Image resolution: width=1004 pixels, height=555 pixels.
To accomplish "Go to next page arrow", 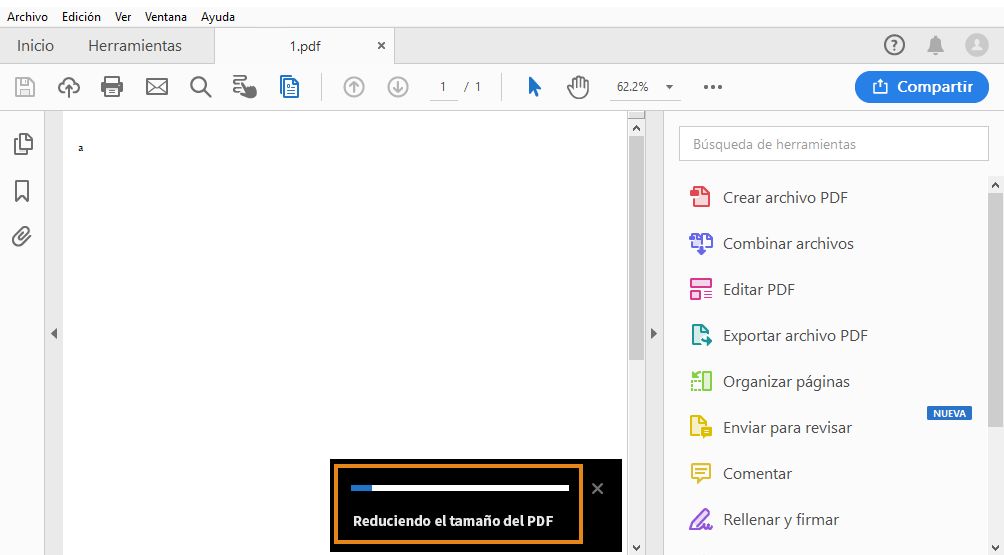I will coord(398,86).
